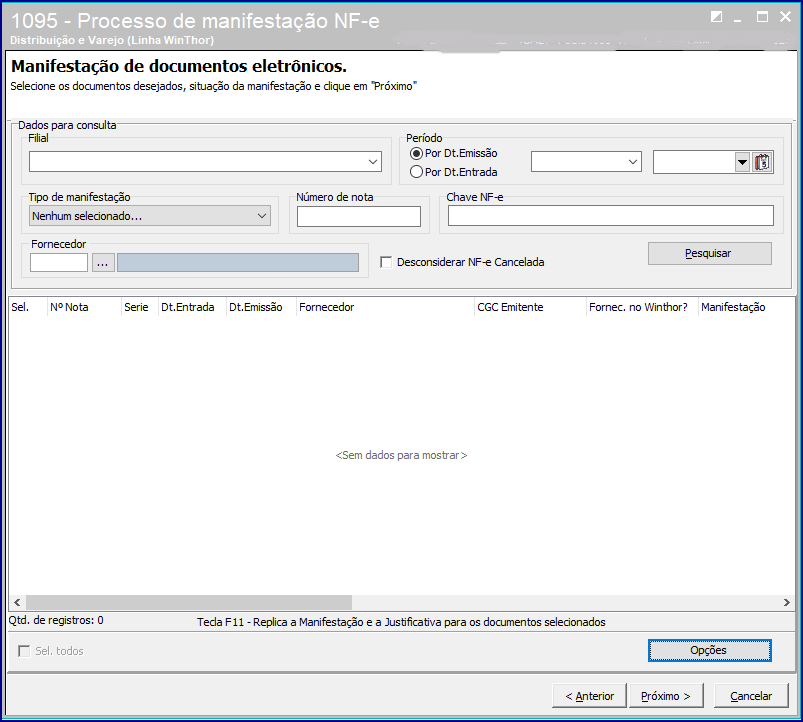Click the restore-down icon in the title bar

coord(716,17)
